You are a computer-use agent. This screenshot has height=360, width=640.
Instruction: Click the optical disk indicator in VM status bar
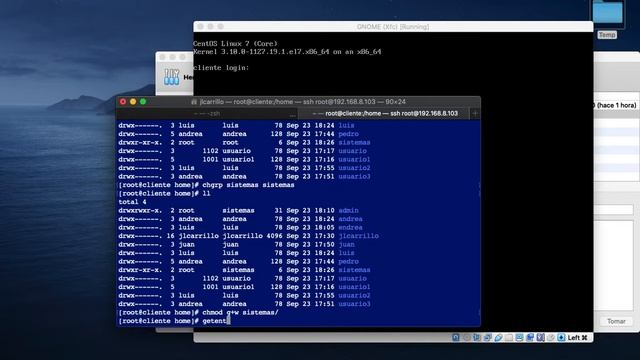[467, 338]
